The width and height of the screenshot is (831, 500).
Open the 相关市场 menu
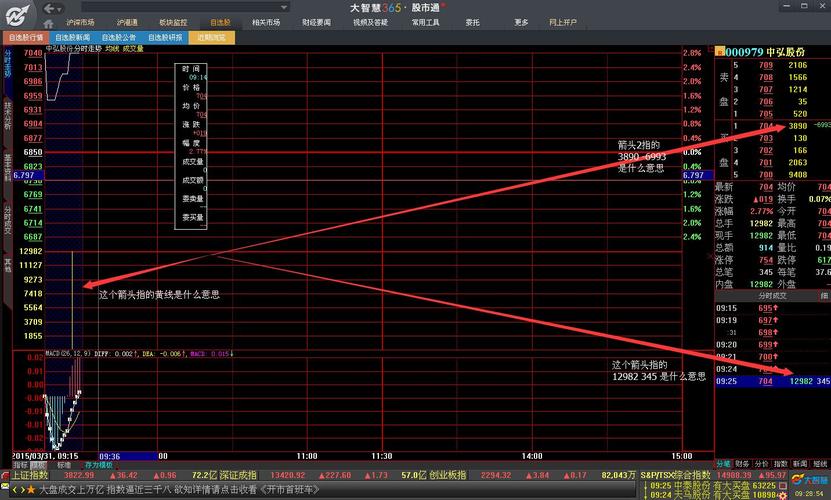266,22
